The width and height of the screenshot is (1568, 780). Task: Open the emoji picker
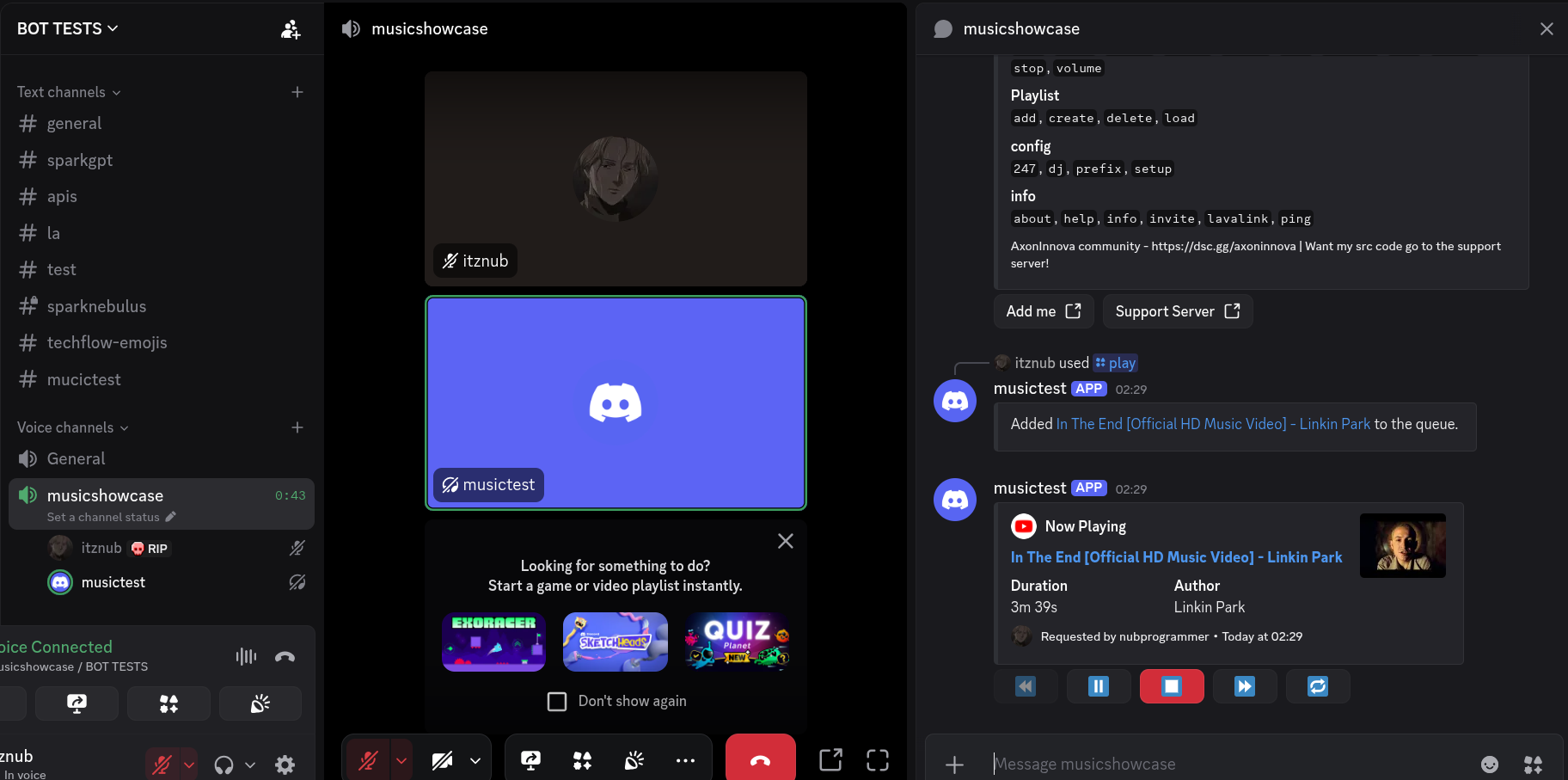coord(1490,764)
